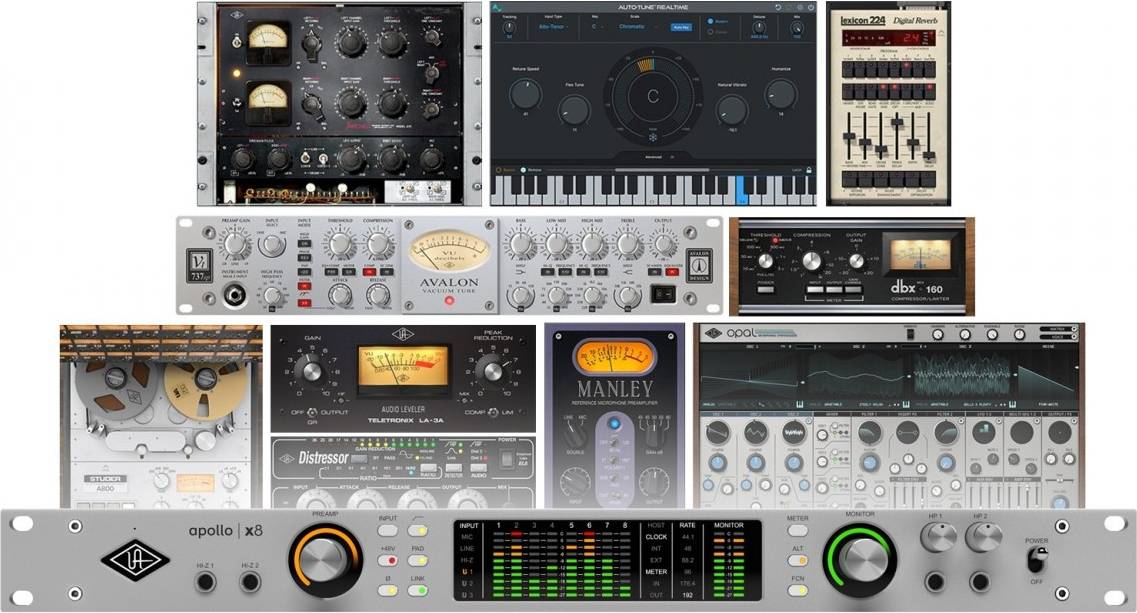
Task: Click the Hi-Z 1 input jack
Action: (205, 582)
